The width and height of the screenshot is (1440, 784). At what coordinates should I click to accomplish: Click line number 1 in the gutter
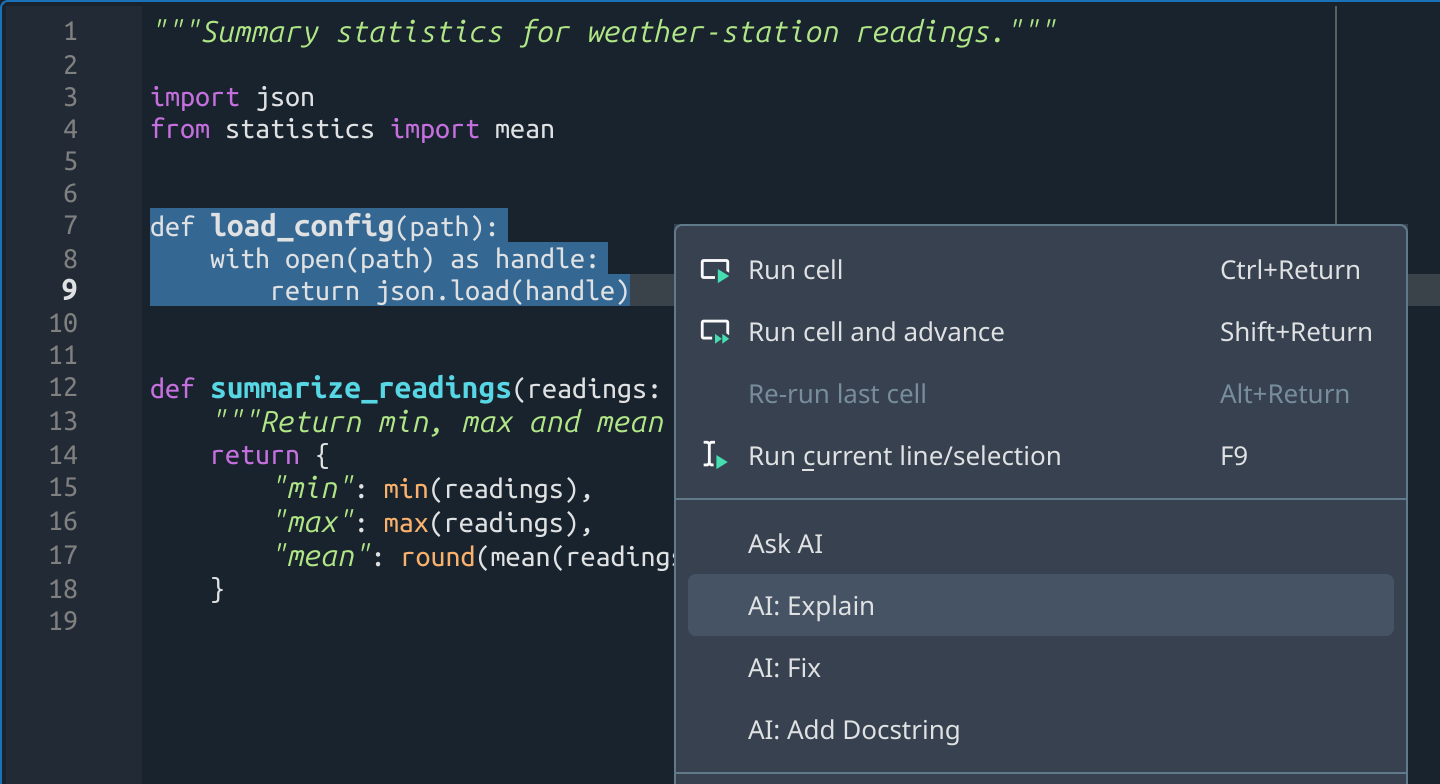[x=70, y=32]
